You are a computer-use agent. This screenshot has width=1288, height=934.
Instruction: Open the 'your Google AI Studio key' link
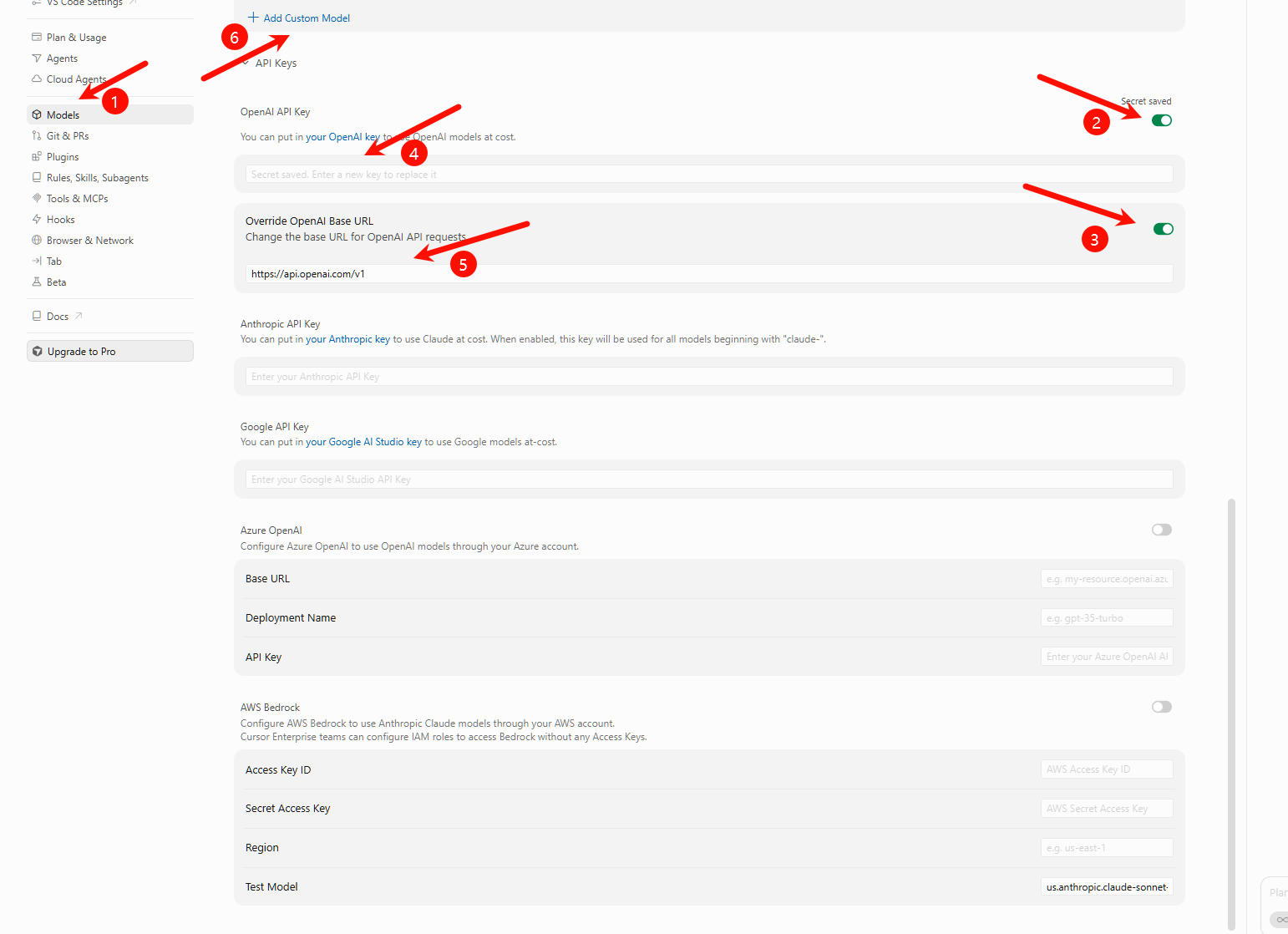click(363, 442)
